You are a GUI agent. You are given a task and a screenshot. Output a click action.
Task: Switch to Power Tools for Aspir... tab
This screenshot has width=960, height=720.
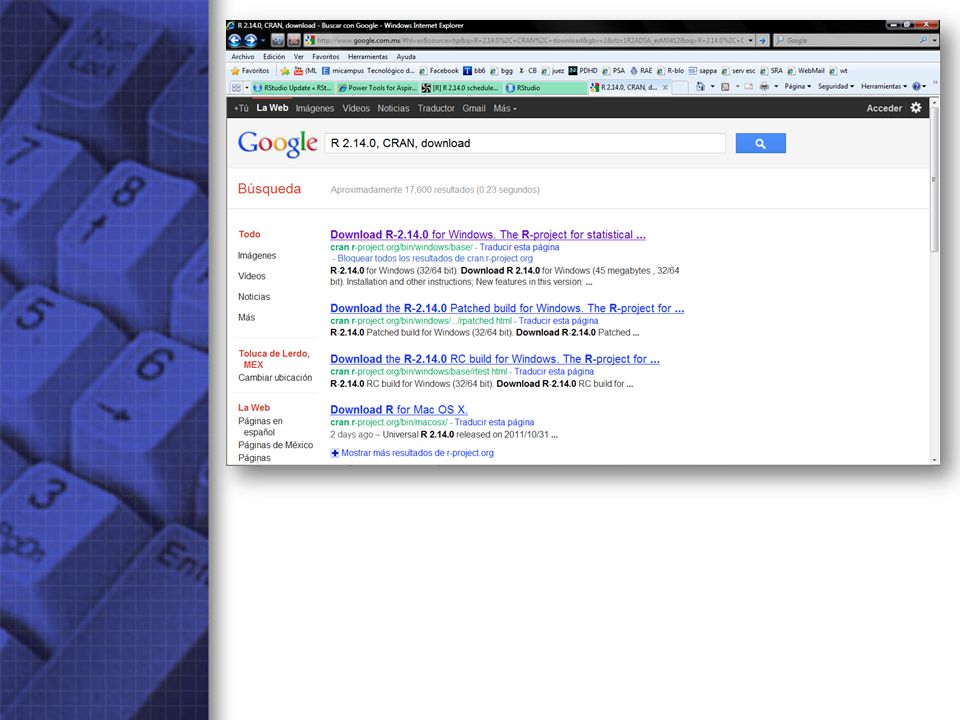point(377,88)
